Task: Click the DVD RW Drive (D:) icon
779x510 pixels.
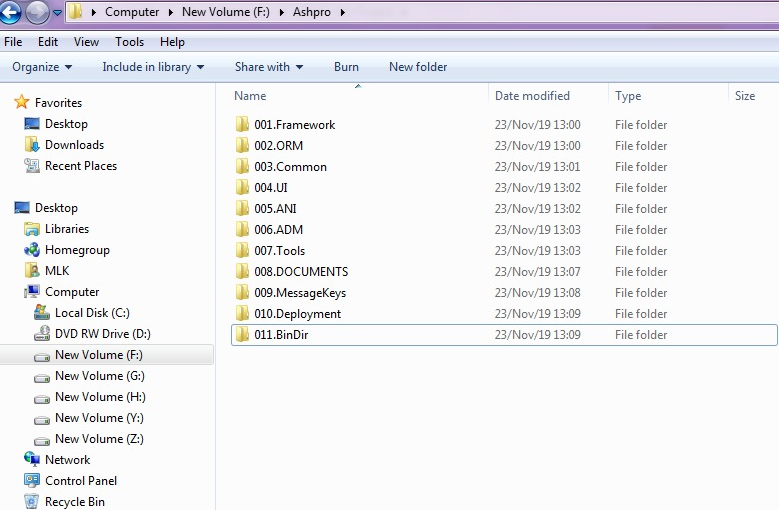Action: click(x=42, y=334)
